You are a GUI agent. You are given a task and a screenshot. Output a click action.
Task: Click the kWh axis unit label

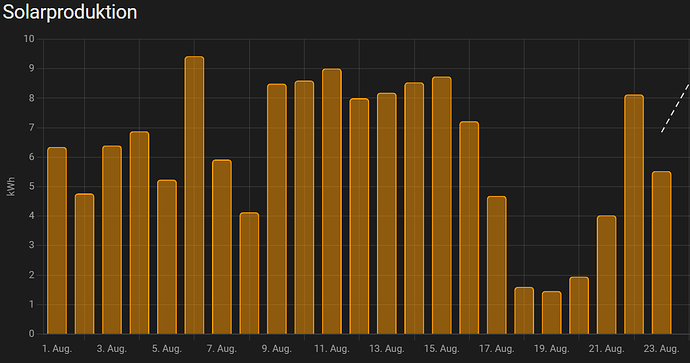click(11, 186)
